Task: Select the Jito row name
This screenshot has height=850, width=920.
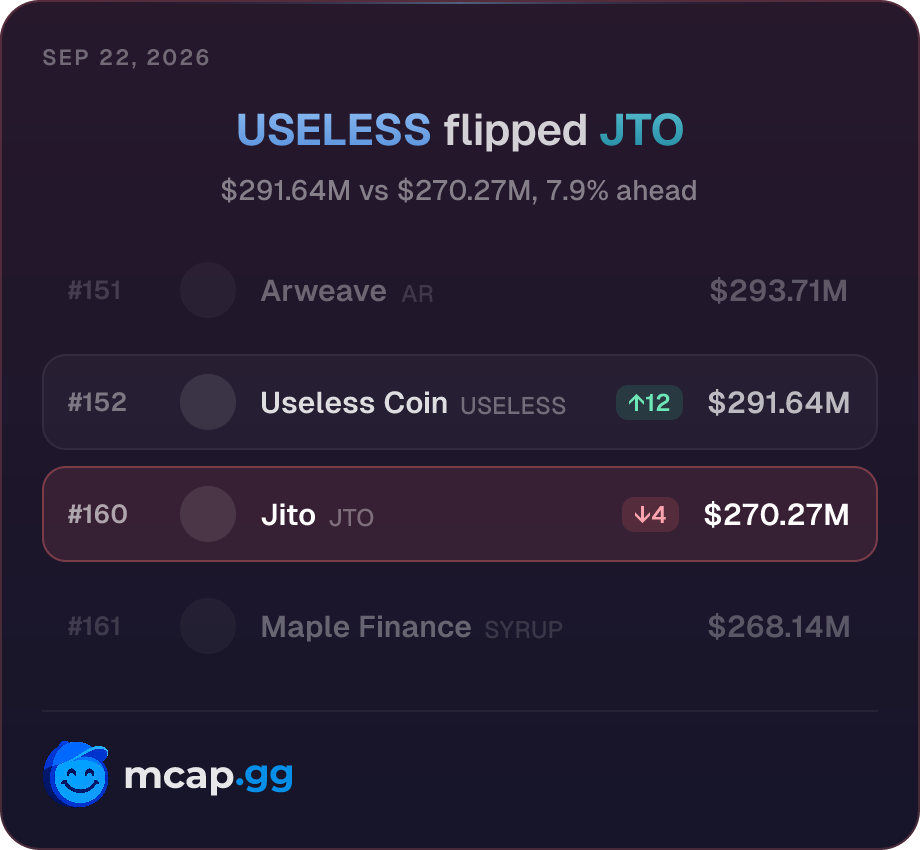Action: pyautogui.click(x=288, y=515)
